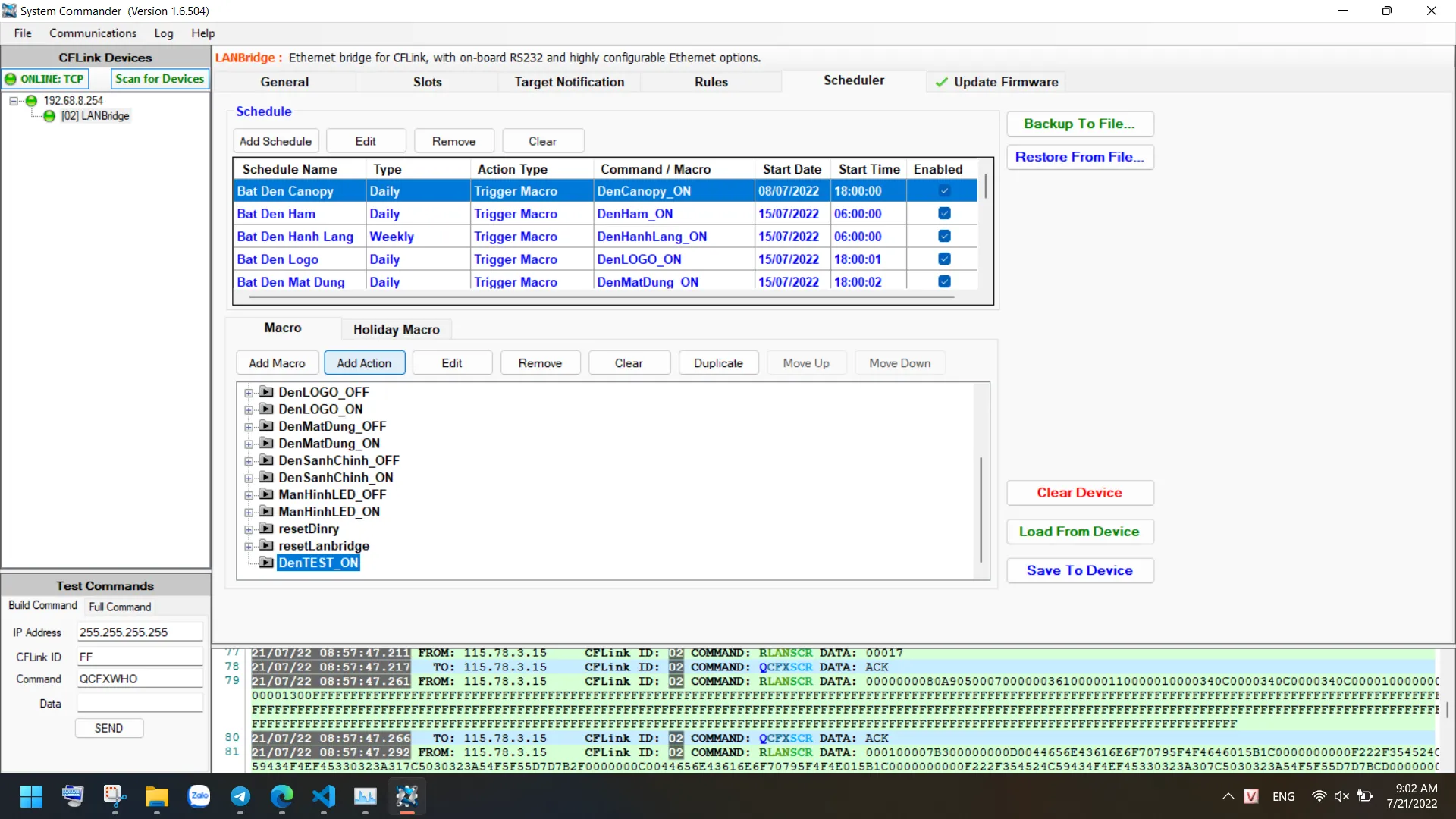Disable Bat Den Hanh Lang schedule checkbox
This screenshot has width=1456, height=819.
[x=944, y=237]
